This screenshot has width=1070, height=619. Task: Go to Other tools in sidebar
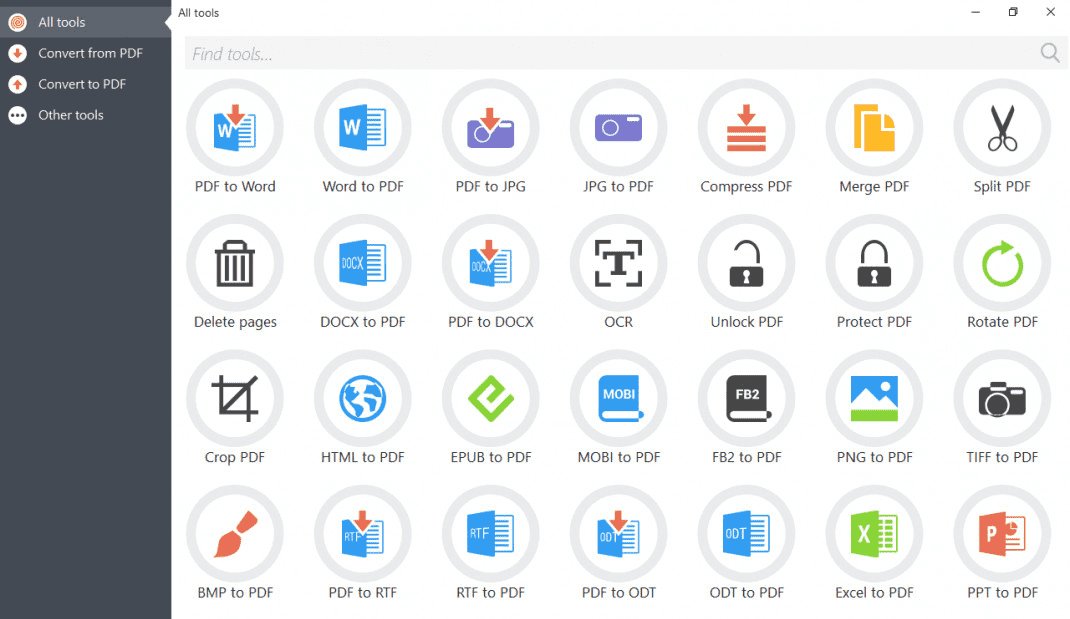click(x=85, y=115)
